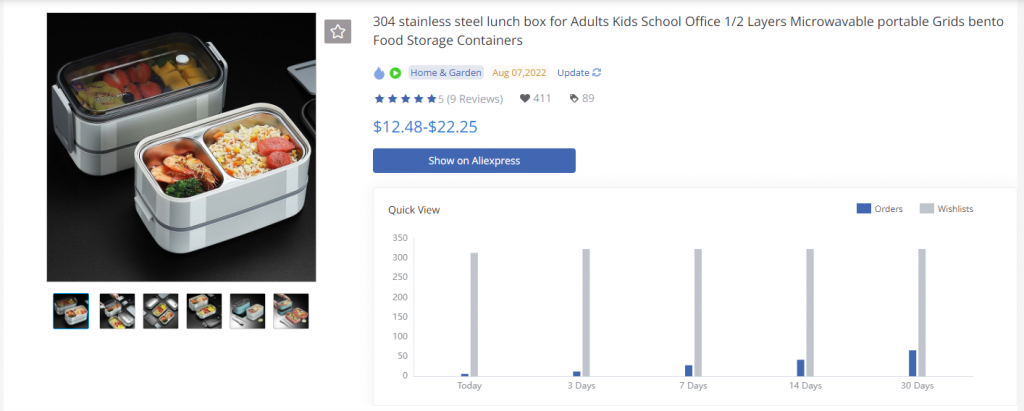Toggle the Wishlists legend in chart
The width and height of the screenshot is (1024, 411).
coord(947,208)
